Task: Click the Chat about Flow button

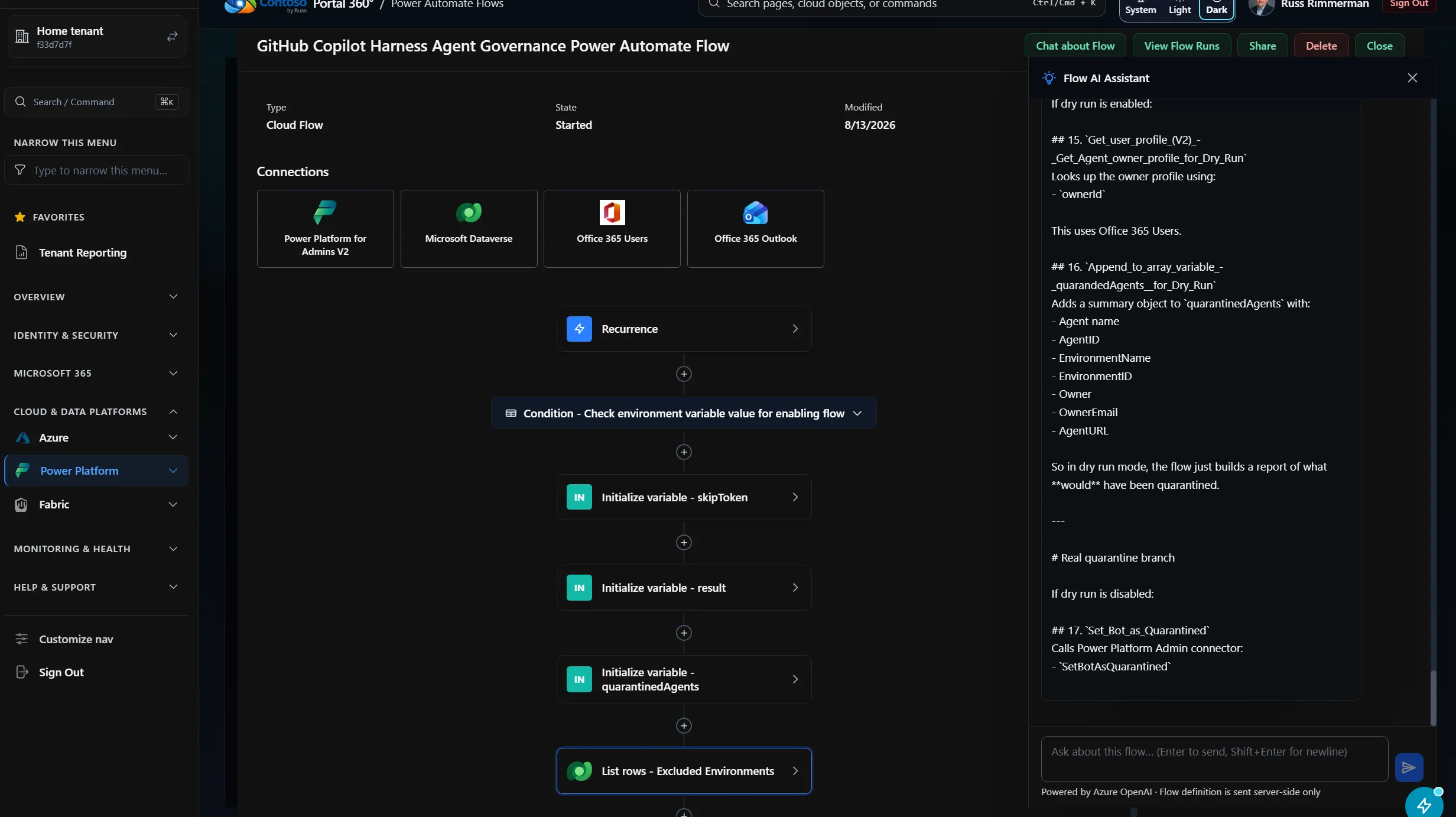Action: click(x=1075, y=46)
